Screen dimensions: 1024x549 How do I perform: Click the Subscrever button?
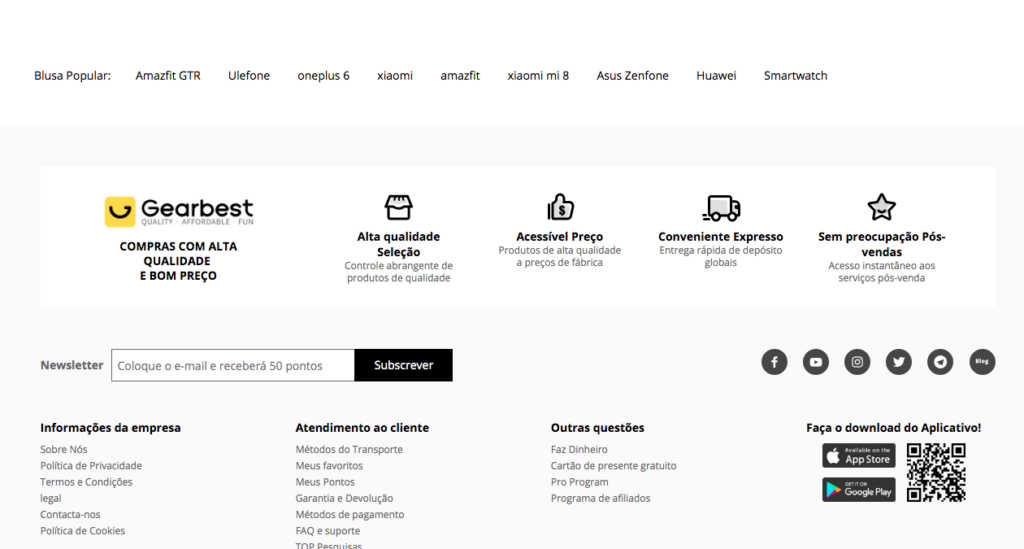pyautogui.click(x=404, y=365)
